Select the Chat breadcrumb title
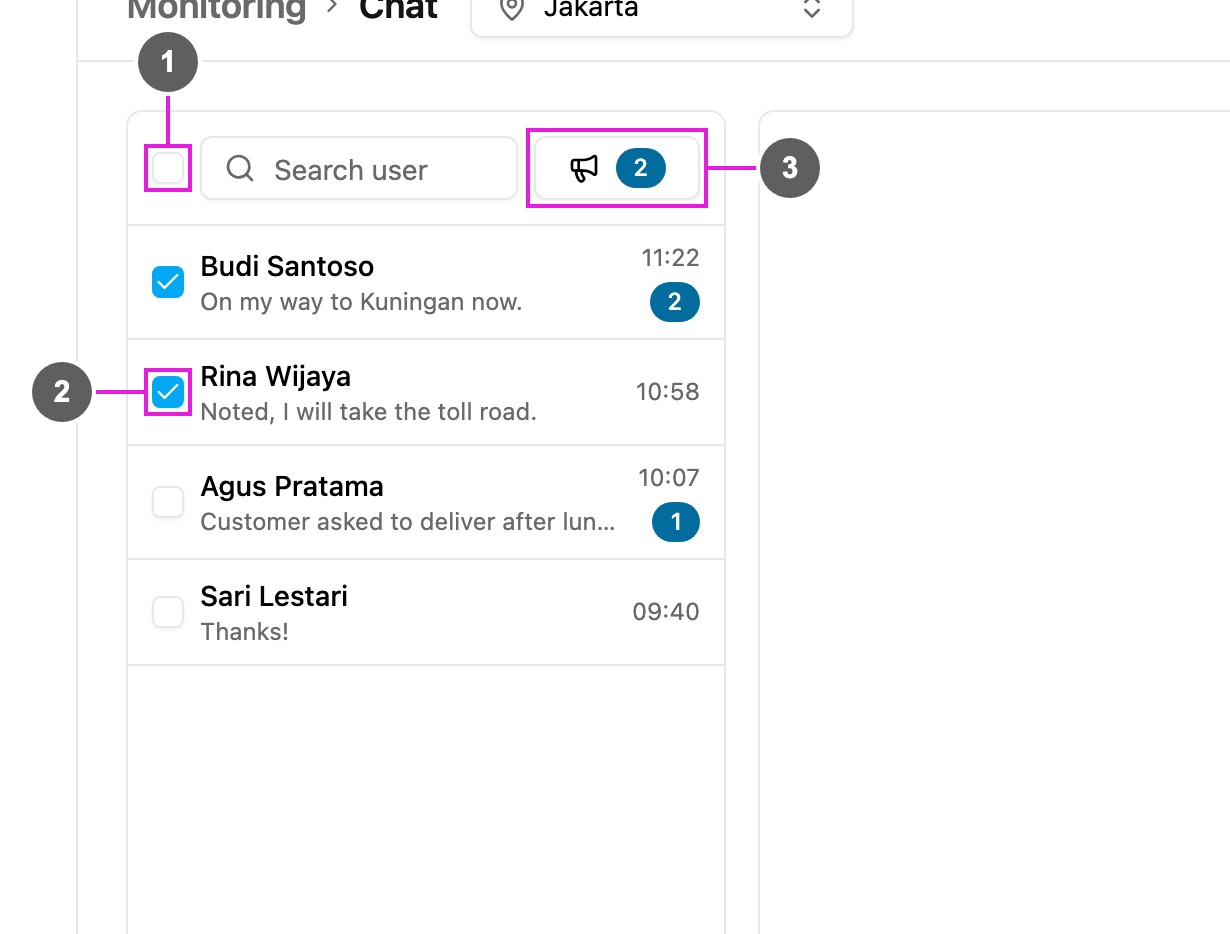This screenshot has height=934, width=1230. pos(398,10)
